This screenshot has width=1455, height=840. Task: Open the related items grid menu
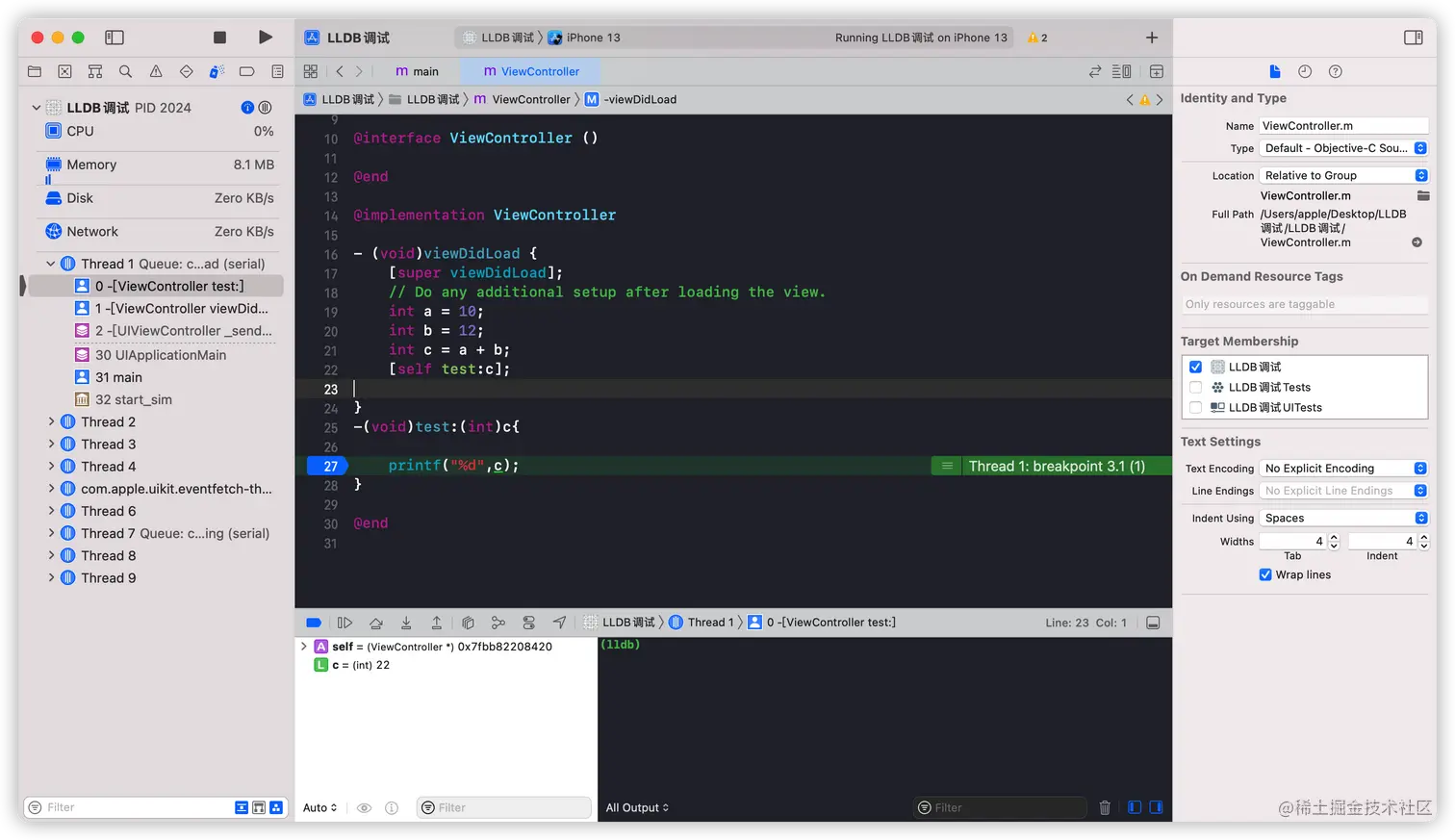point(311,71)
